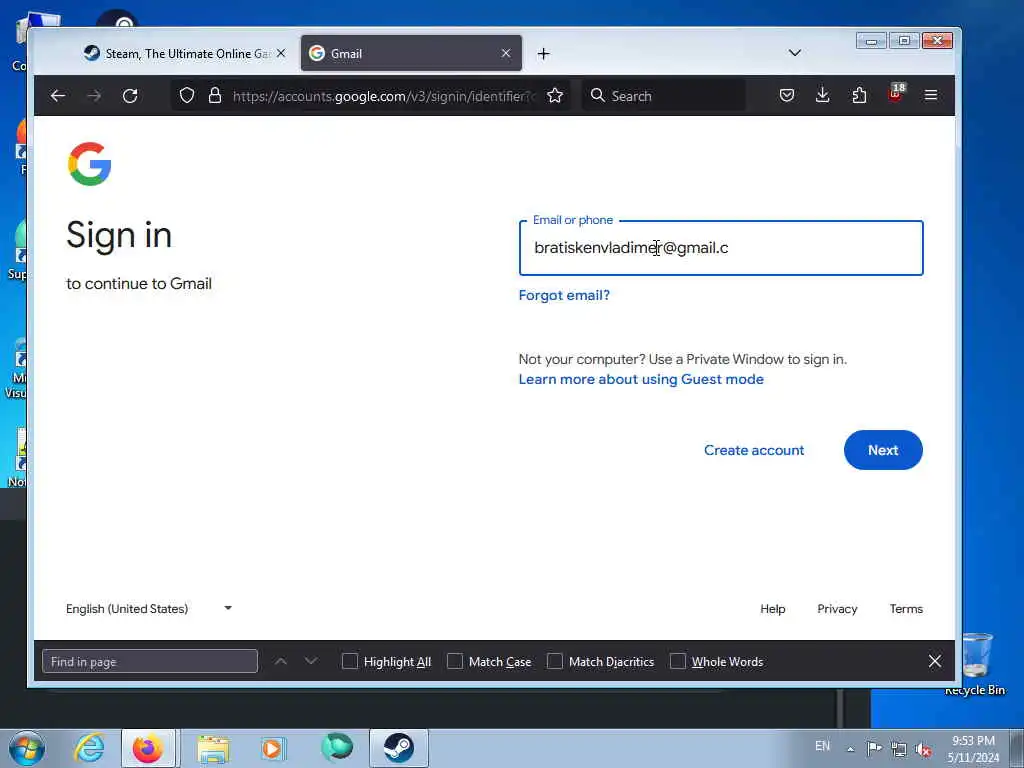Close the find bar
The height and width of the screenshot is (768, 1024).
pos(935,661)
